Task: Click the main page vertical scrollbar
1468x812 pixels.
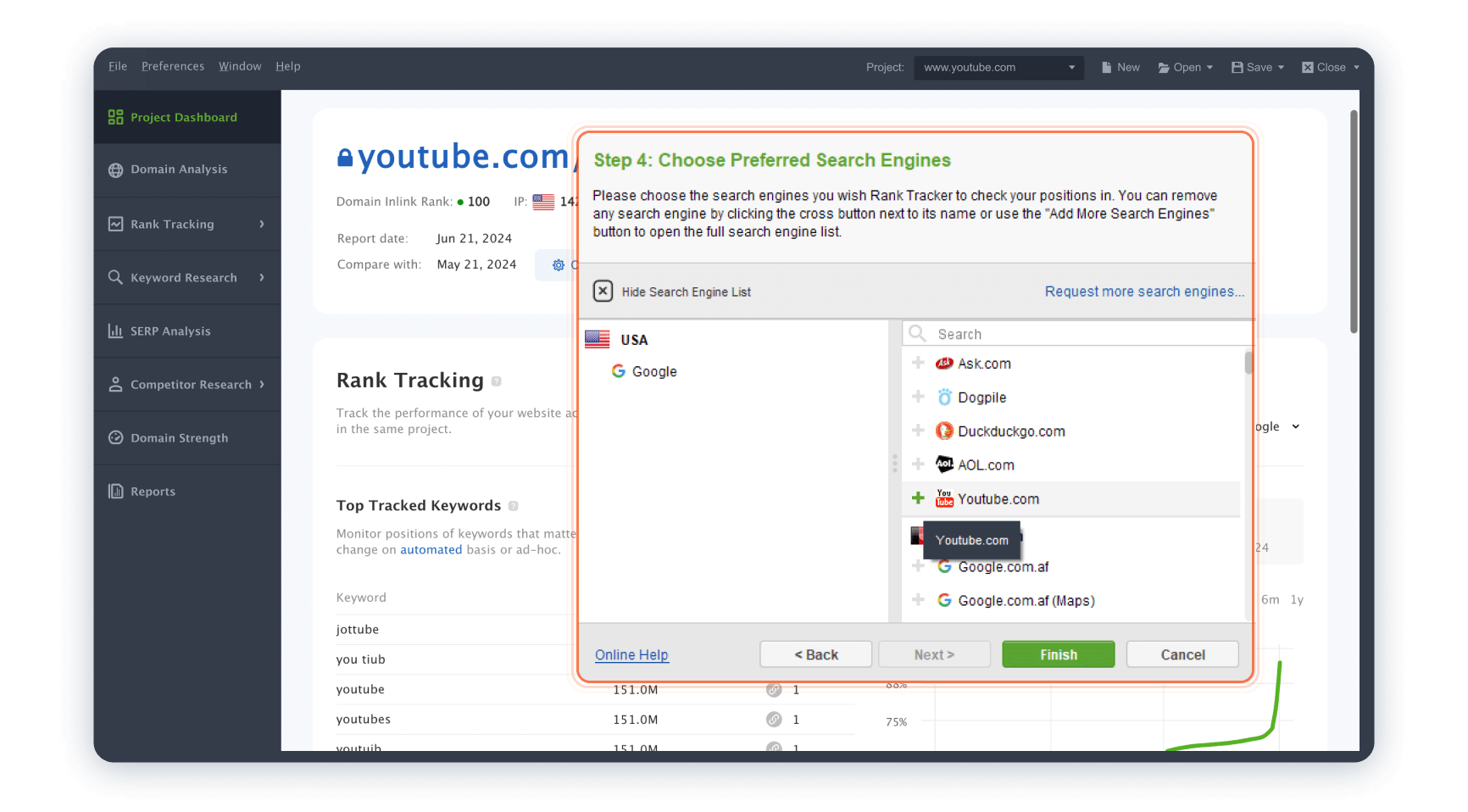Action: coord(1354,222)
